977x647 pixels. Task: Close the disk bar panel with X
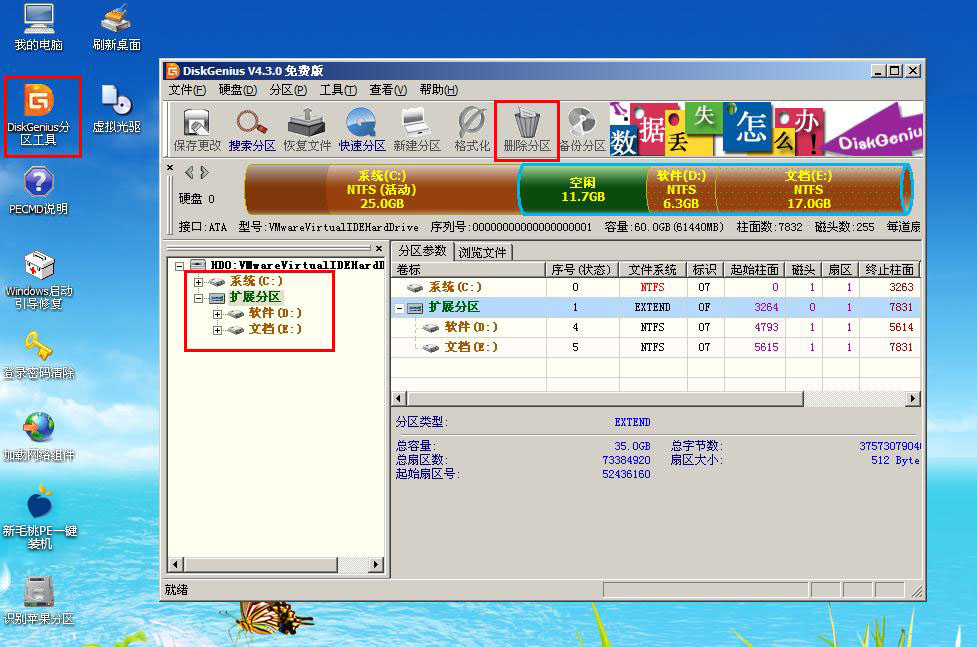[x=170, y=168]
